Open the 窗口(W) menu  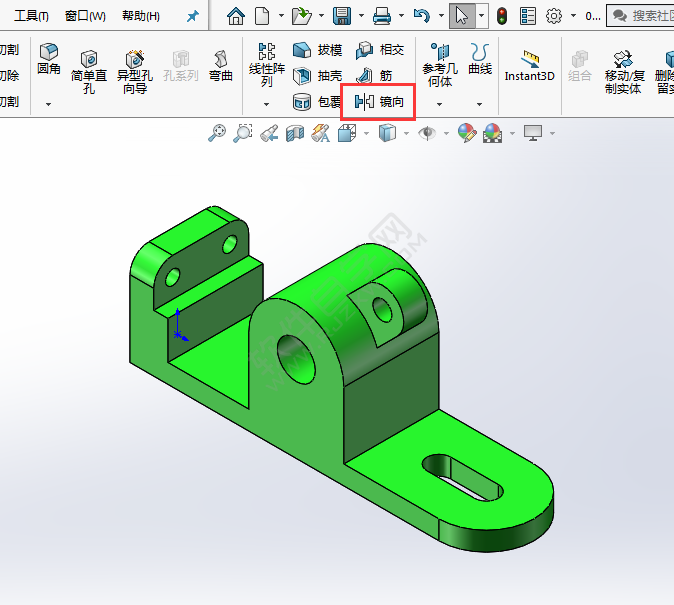85,16
